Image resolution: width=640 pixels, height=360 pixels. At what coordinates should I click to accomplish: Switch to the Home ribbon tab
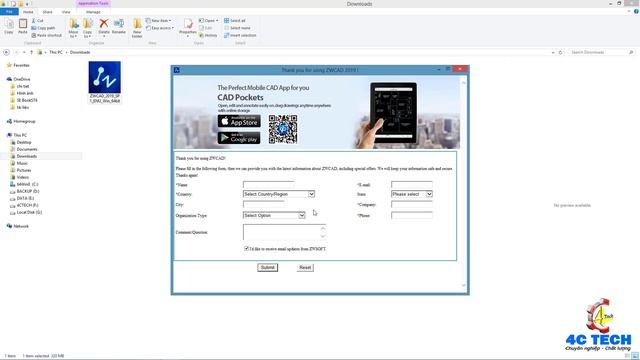(x=28, y=12)
